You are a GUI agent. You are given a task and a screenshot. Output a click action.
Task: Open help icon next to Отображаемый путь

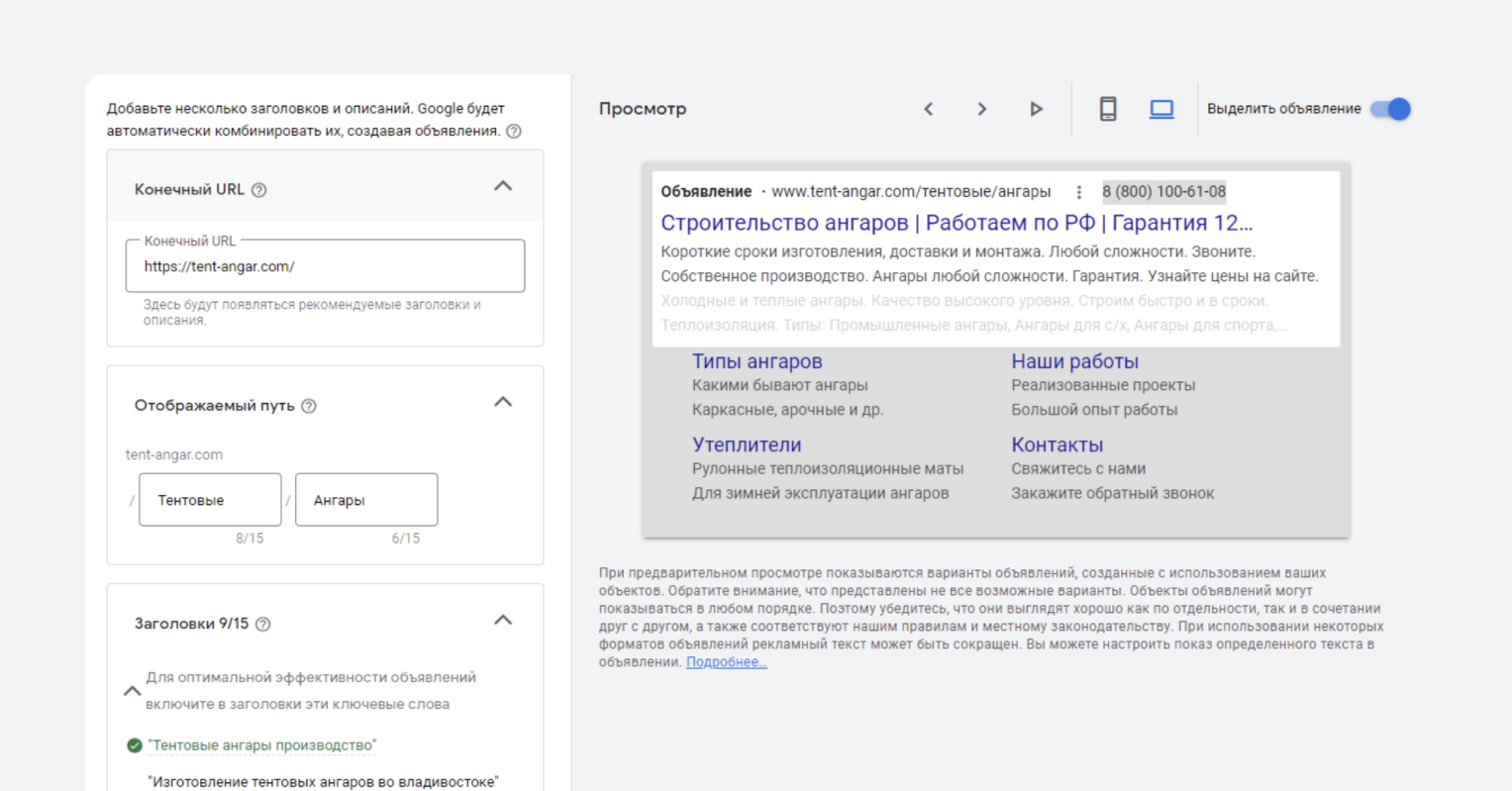[309, 406]
